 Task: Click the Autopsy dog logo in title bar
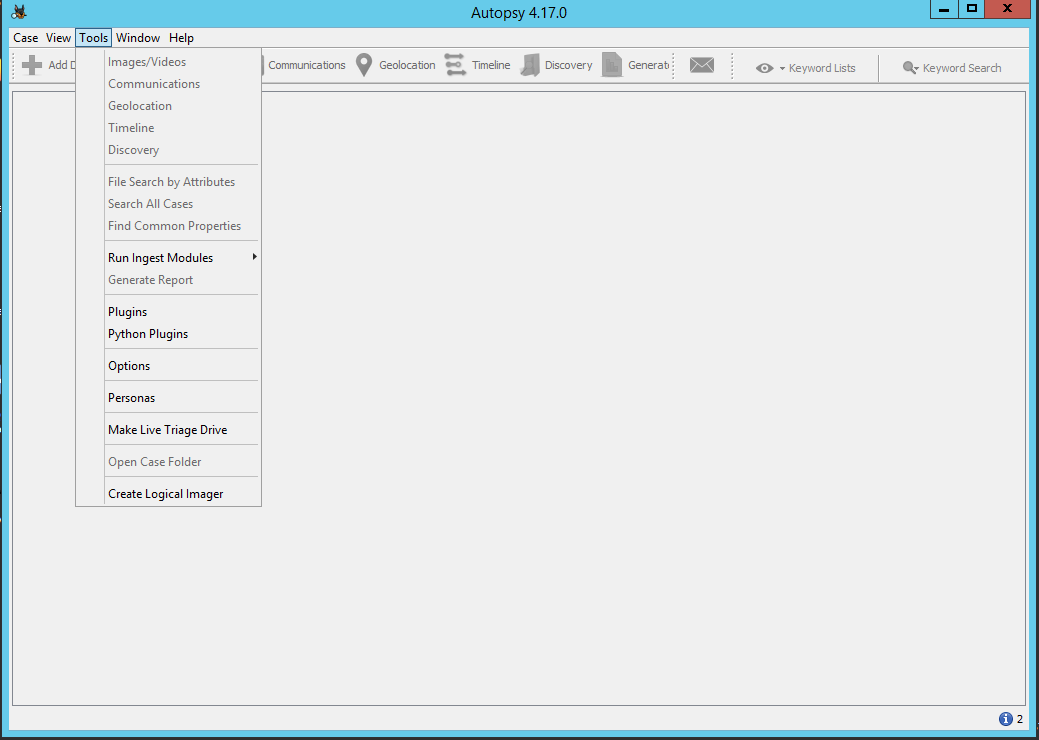point(19,12)
